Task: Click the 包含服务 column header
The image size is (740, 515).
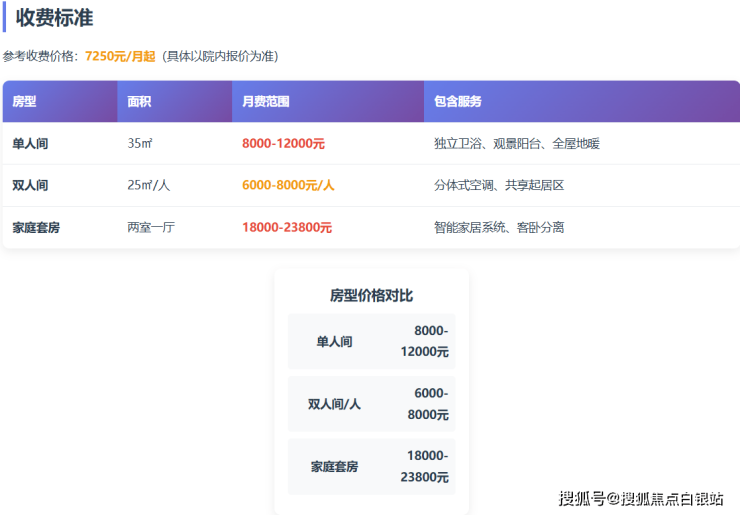Action: coord(458,102)
